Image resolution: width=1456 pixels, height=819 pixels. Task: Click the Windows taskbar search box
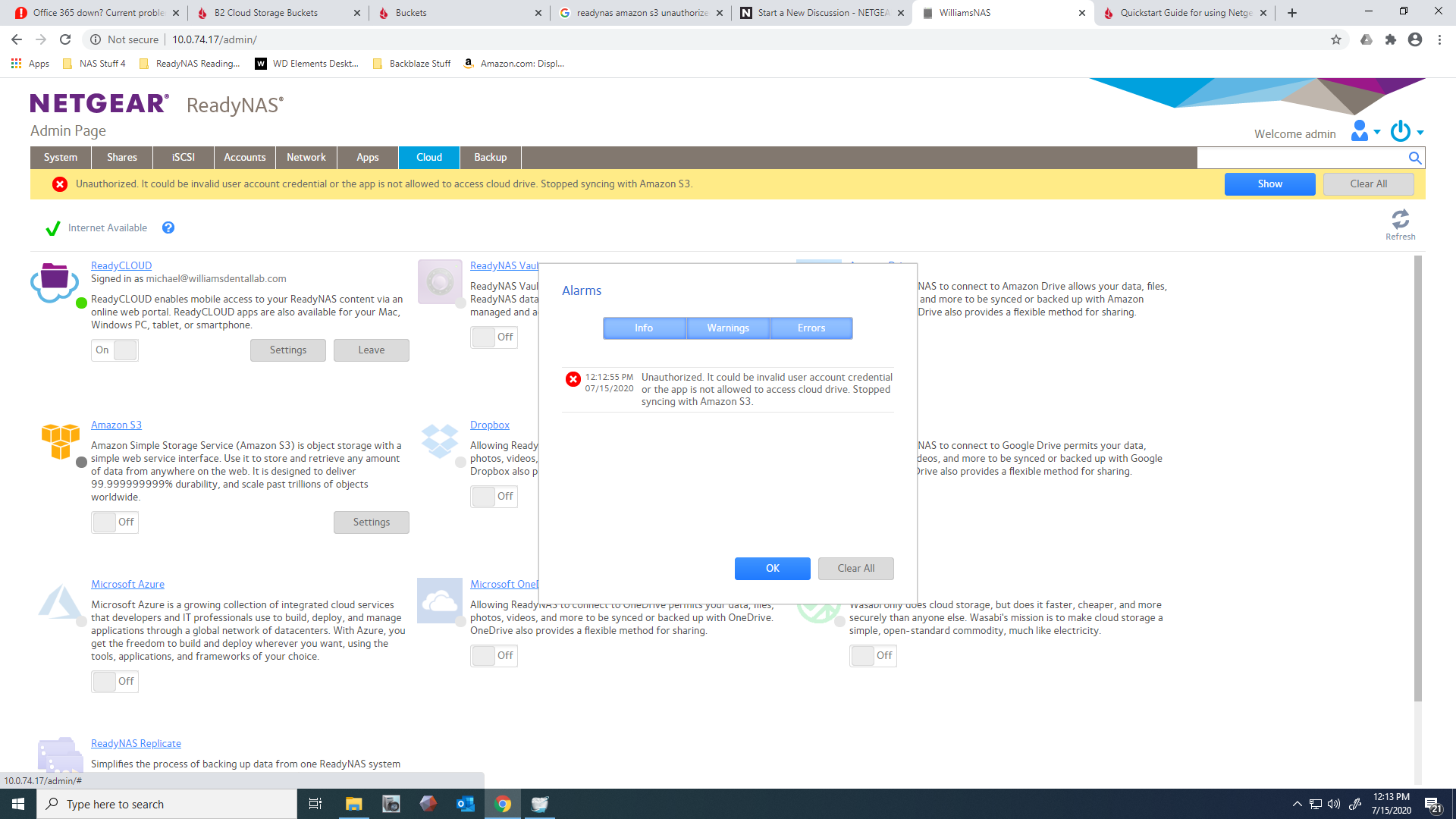pyautogui.click(x=167, y=804)
